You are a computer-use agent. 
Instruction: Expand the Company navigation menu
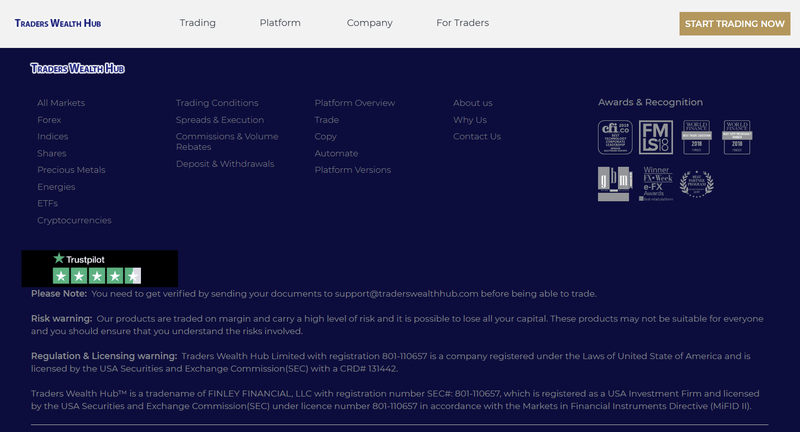click(369, 23)
